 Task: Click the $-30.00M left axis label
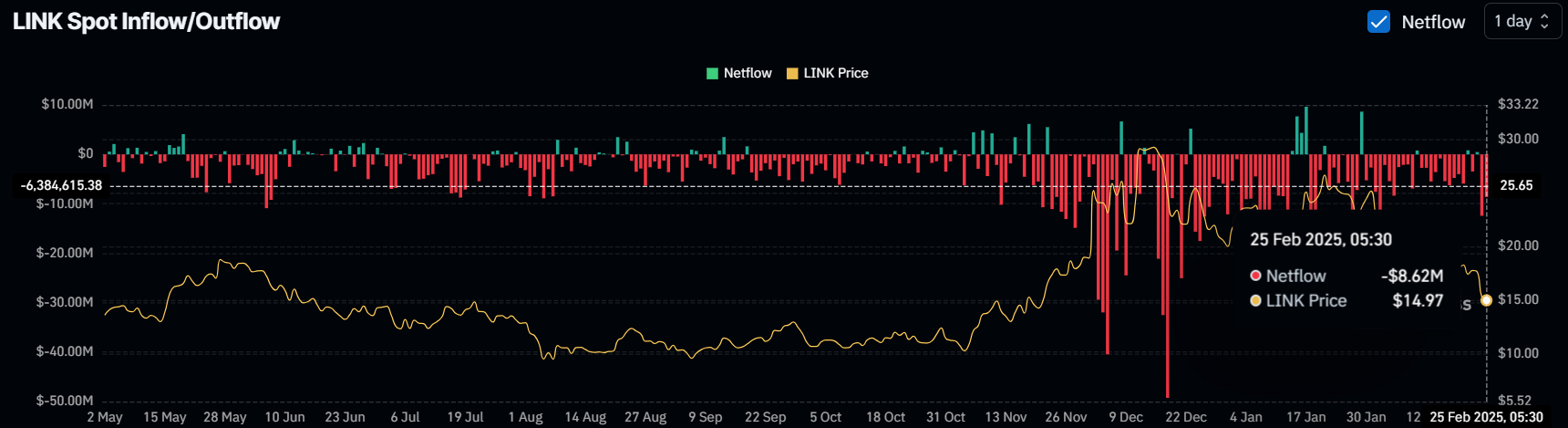(65, 302)
